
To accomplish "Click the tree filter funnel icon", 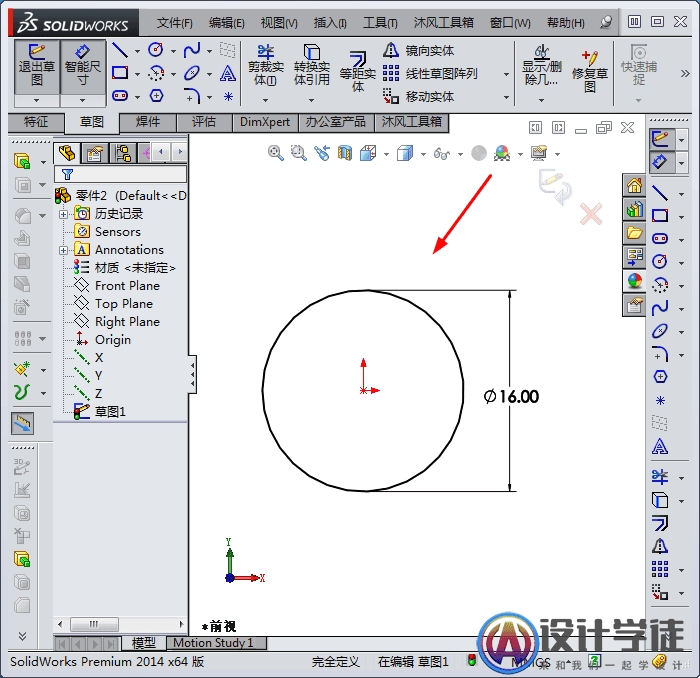I will 67,174.
